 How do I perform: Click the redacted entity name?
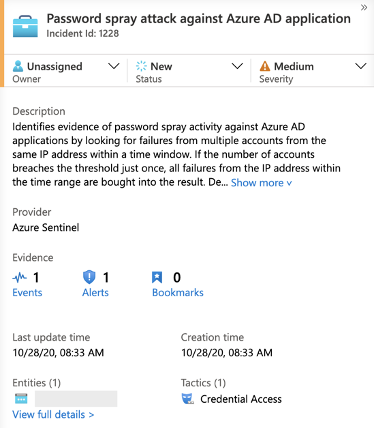tap(76, 399)
